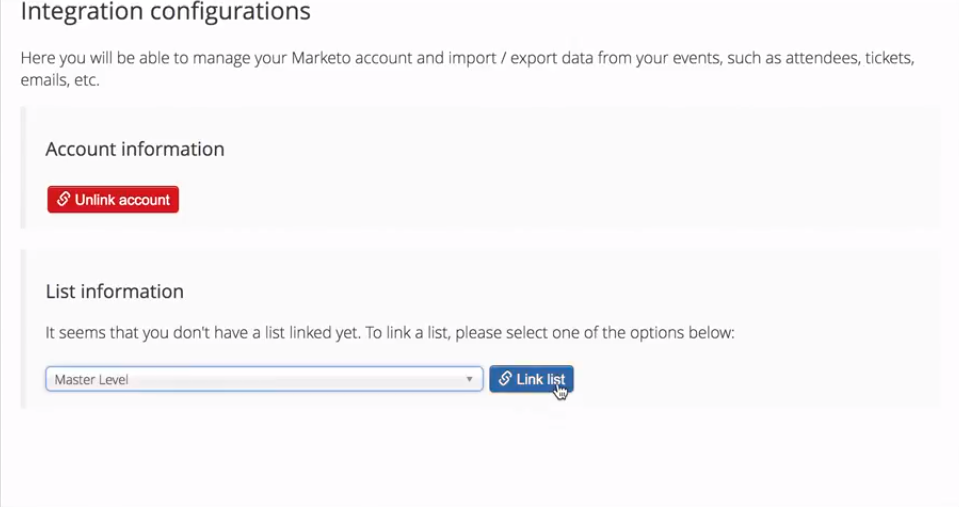
Task: Click the word 'Unlink' on red button
Action: point(97,200)
